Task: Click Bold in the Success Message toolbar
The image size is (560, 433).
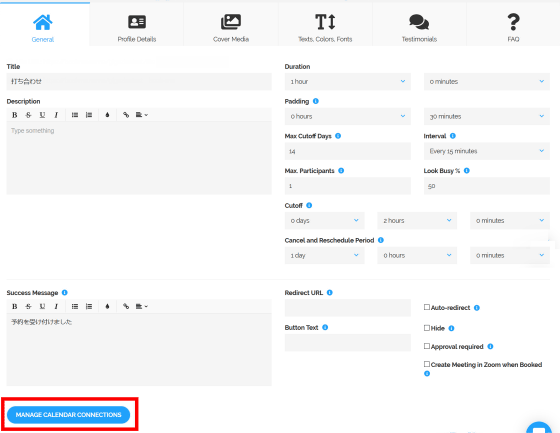Action: (15, 307)
